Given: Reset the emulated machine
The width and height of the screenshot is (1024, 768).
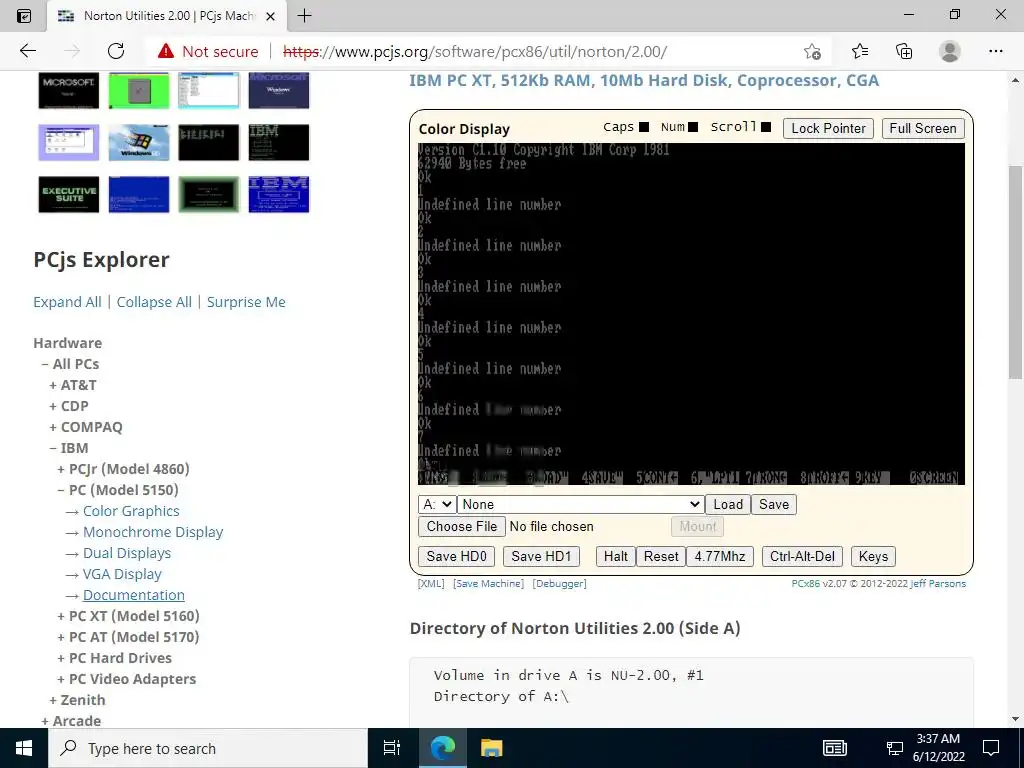Looking at the screenshot, I should [661, 556].
